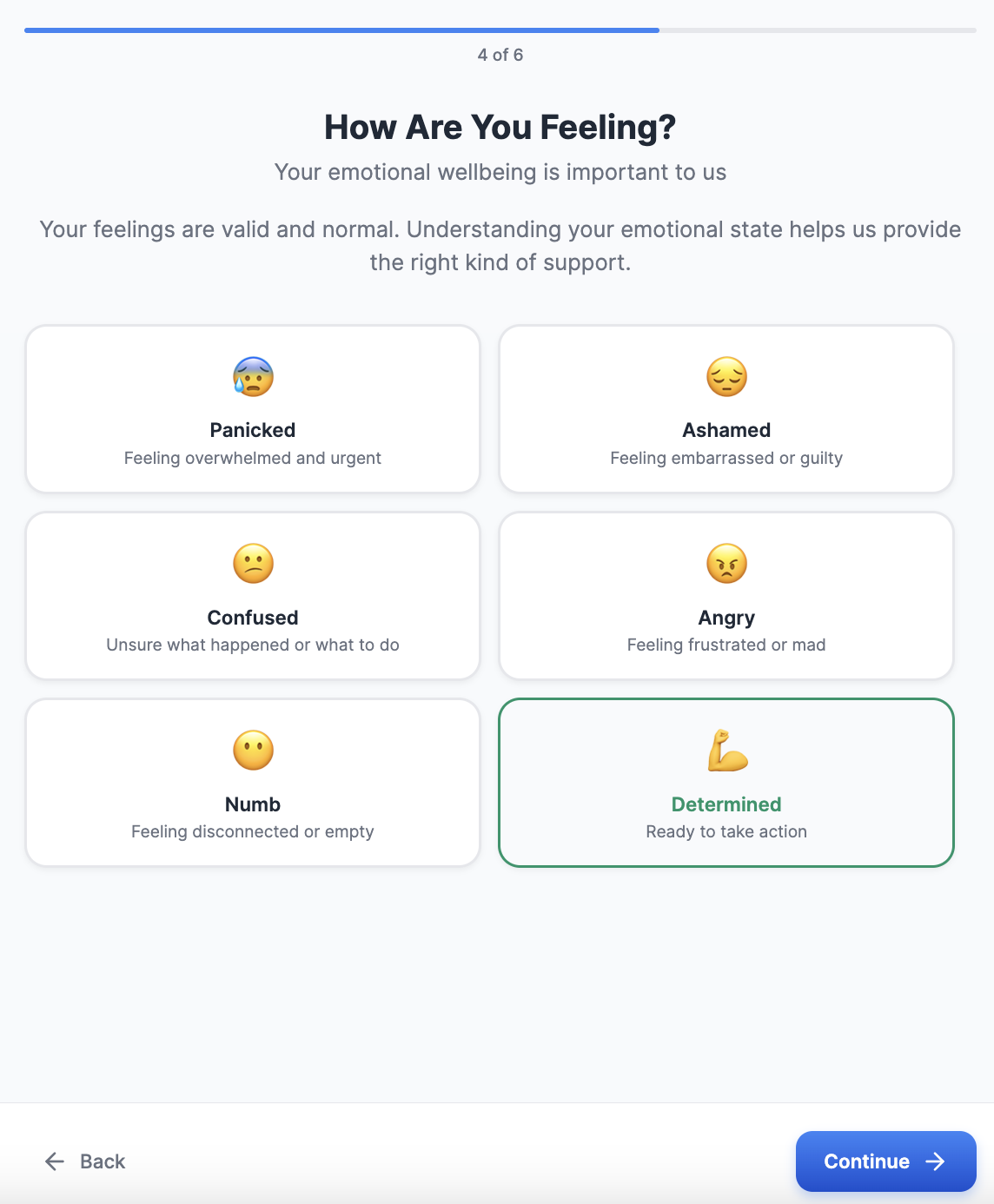Click the confused face emoji
994x1204 pixels.
253,564
